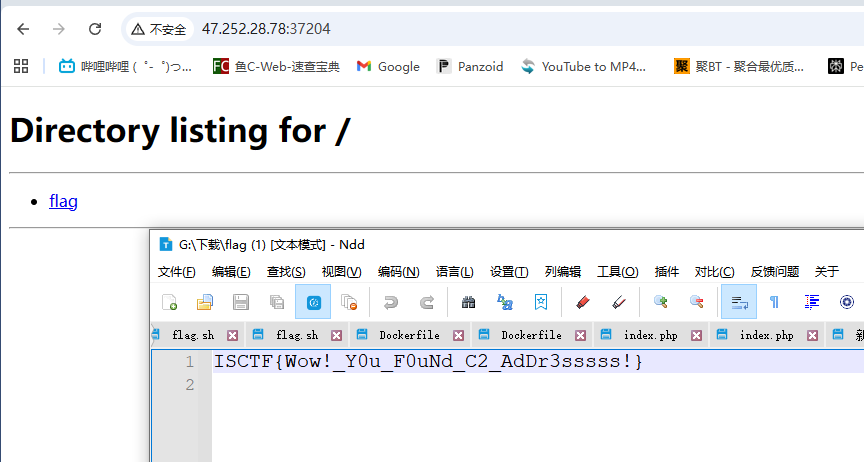864x462 pixels.
Task: Click the new file icon in Ndd toolbar
Action: [x=170, y=301]
